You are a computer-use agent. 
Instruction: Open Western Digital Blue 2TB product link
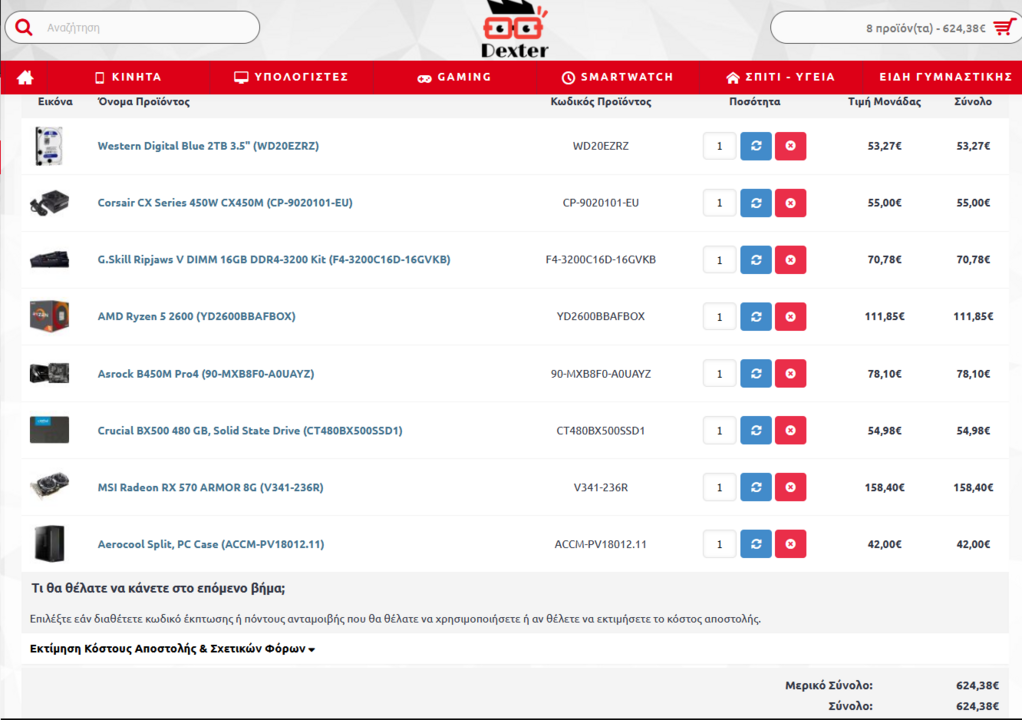[x=208, y=146]
